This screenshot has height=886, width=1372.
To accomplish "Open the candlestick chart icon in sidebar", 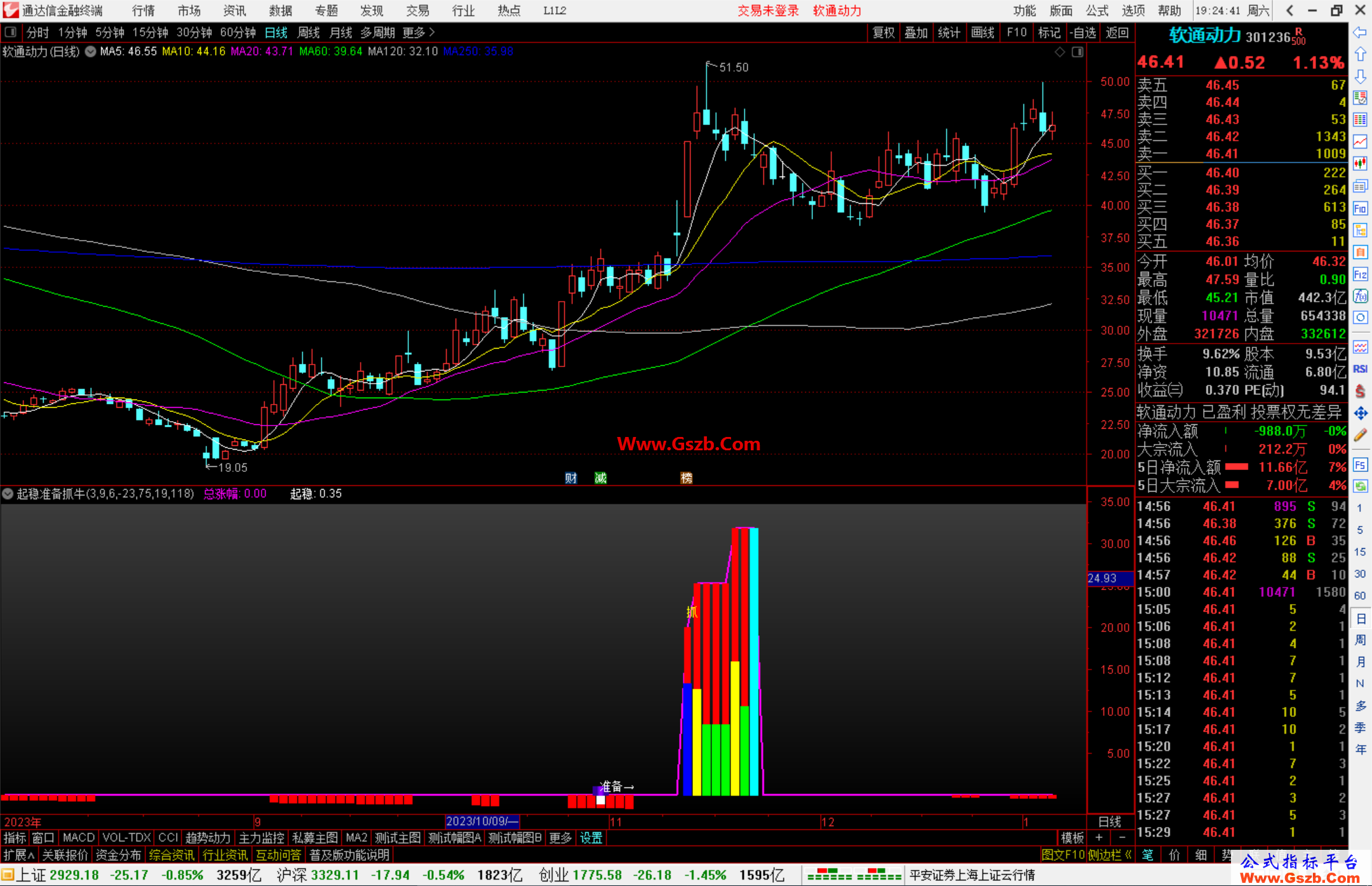I will click(x=1360, y=164).
